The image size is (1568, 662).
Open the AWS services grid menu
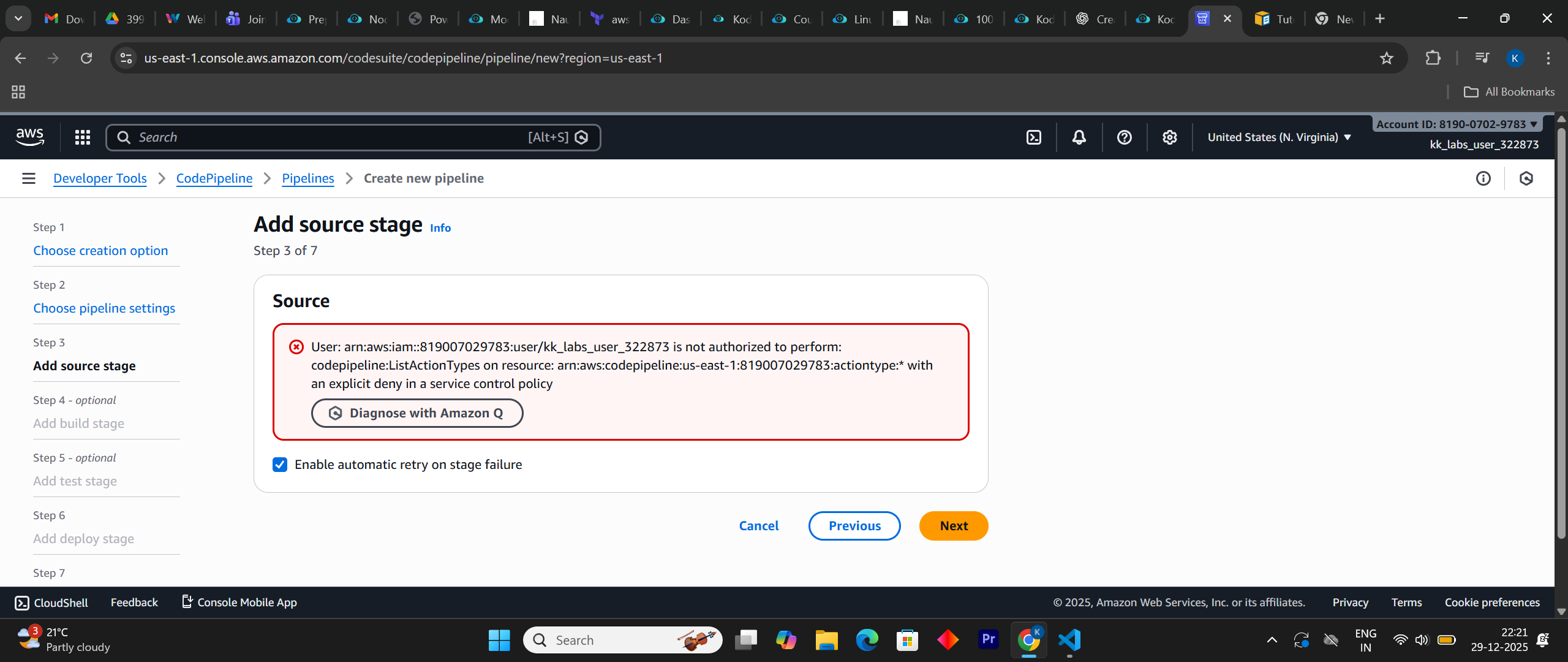(83, 137)
